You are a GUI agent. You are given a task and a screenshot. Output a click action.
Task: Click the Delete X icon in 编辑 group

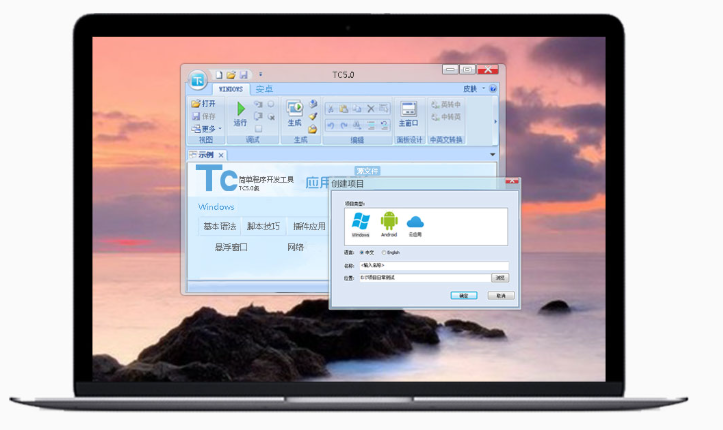371,109
